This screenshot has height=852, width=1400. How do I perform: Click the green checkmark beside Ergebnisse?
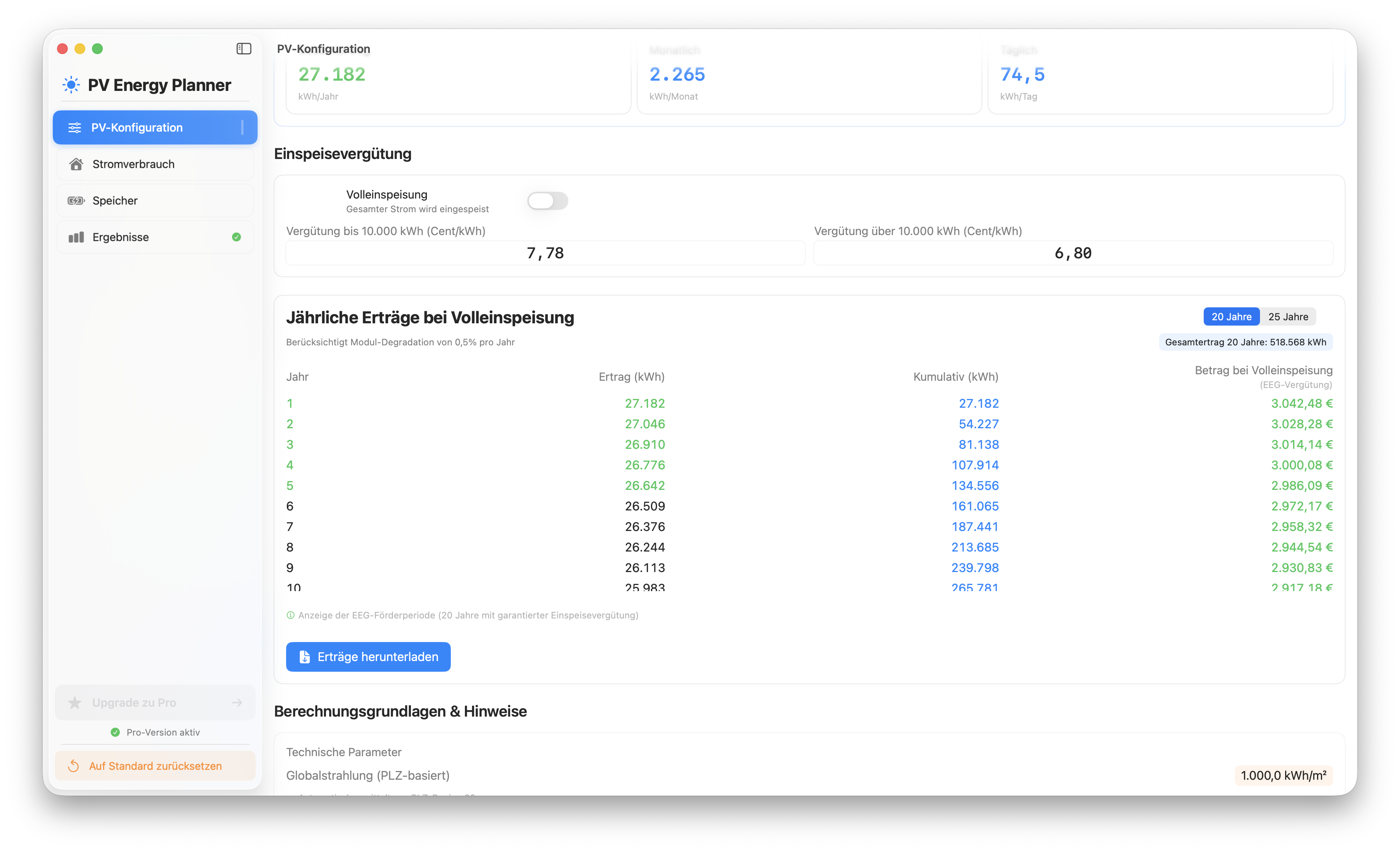click(x=236, y=237)
